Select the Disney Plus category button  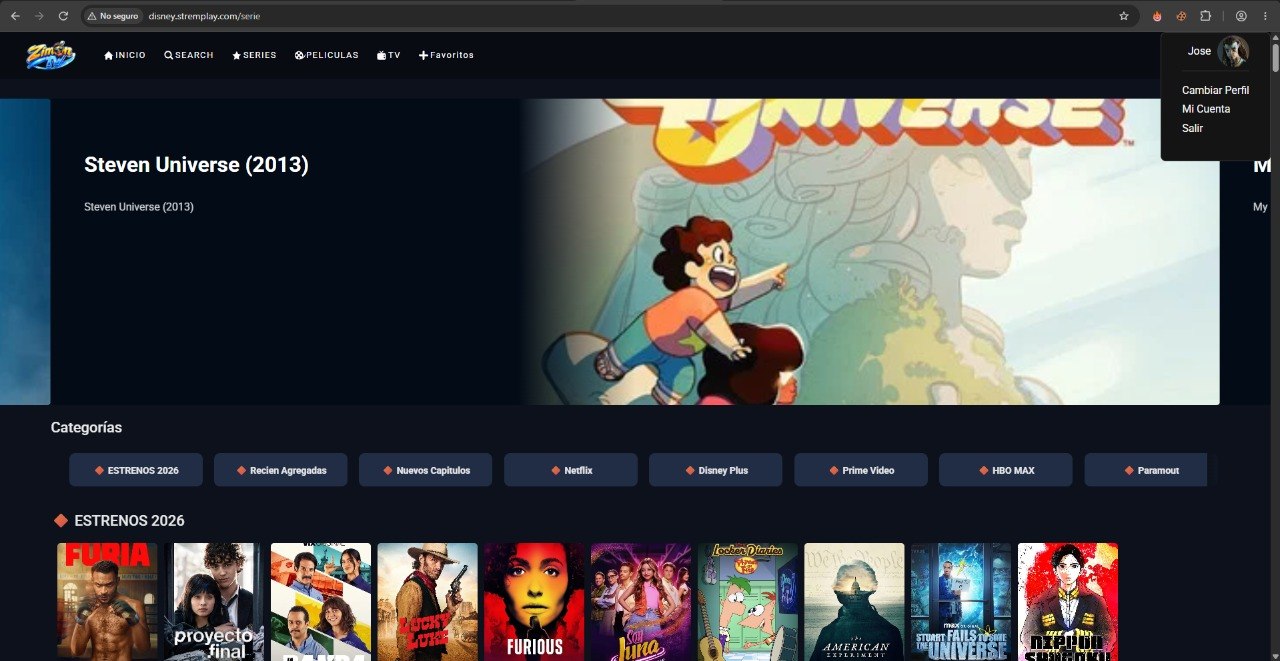[x=716, y=470]
